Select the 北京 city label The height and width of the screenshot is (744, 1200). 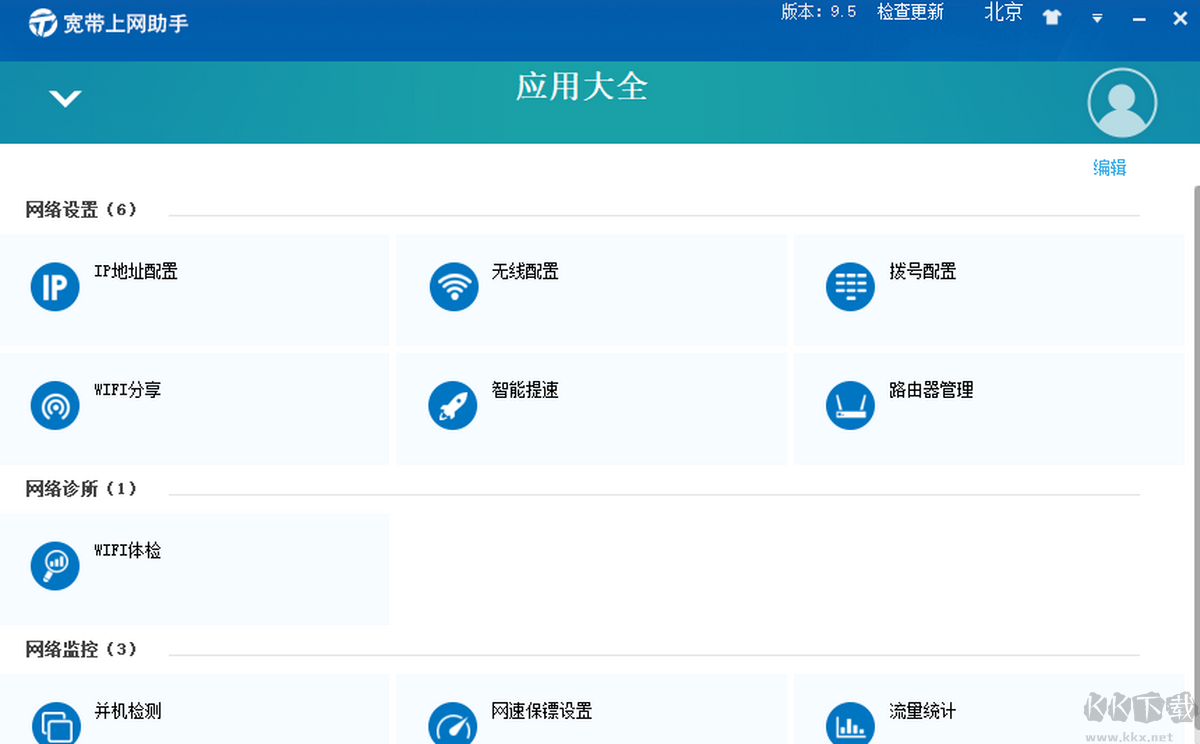[1003, 12]
